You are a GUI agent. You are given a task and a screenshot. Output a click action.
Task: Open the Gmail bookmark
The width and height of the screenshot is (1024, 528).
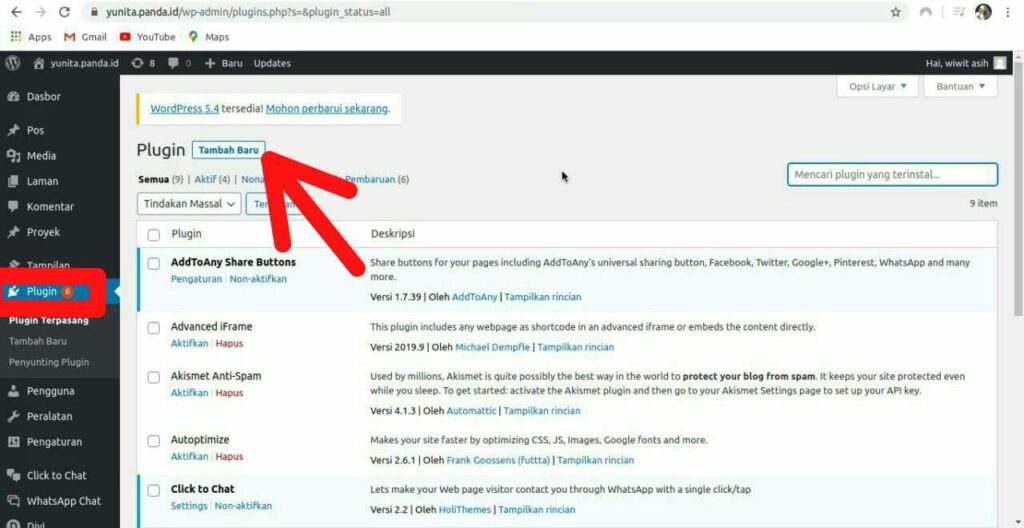tap(85, 37)
